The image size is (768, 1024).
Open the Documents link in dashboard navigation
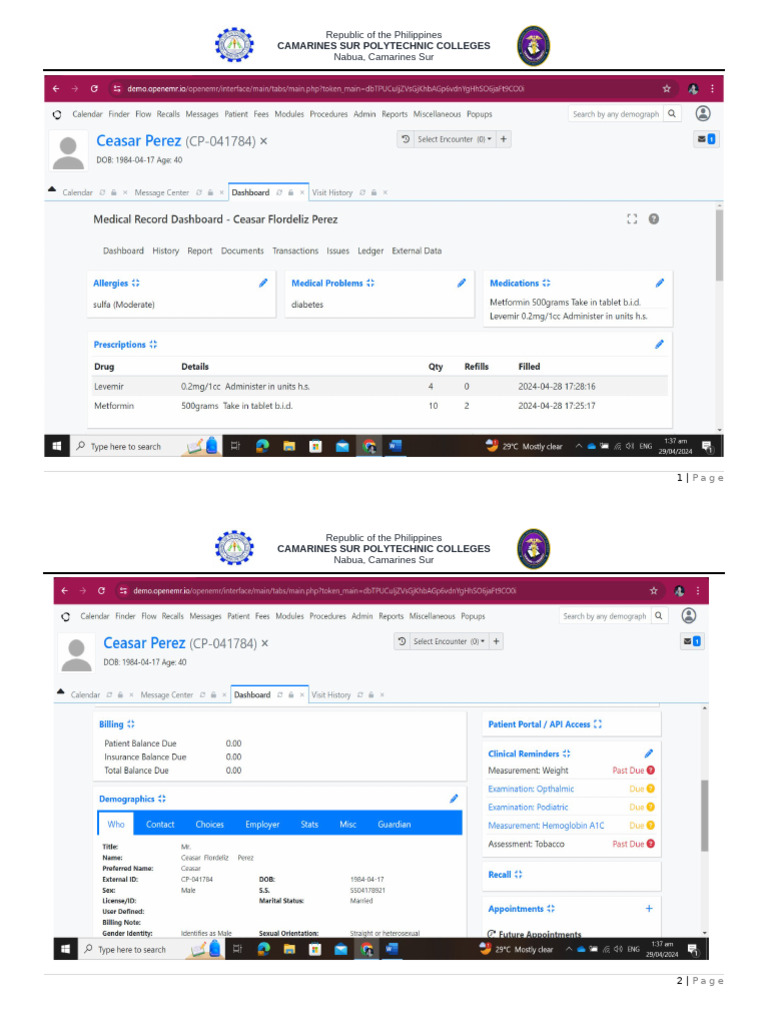click(x=242, y=251)
